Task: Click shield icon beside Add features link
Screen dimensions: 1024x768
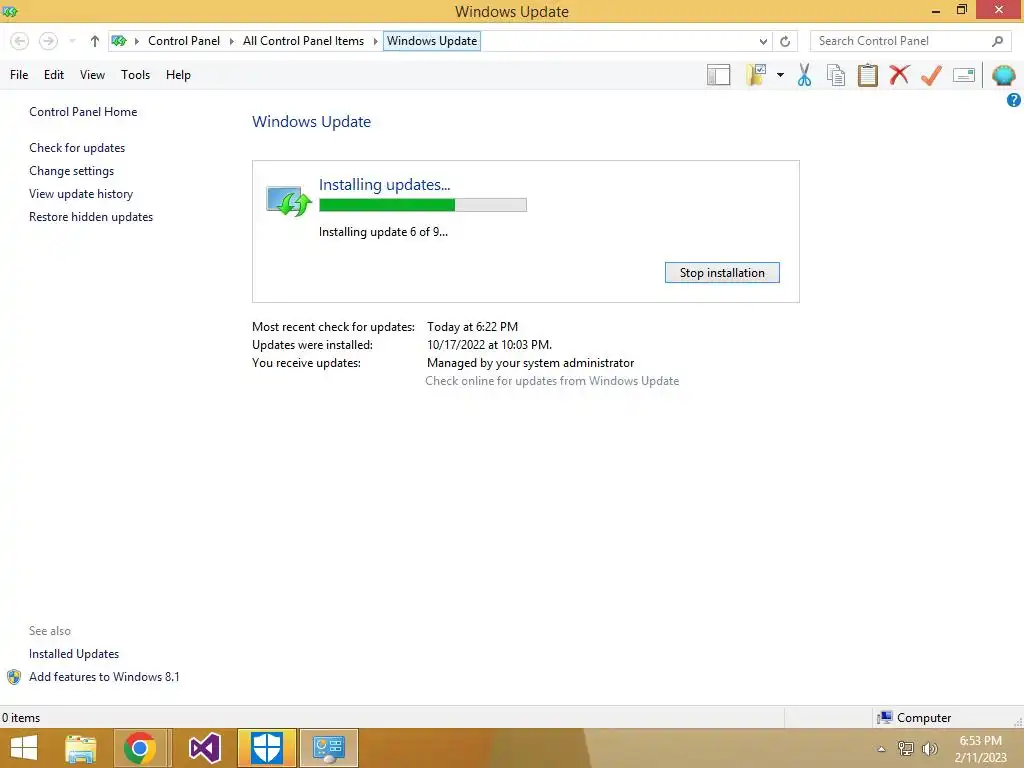Action: [14, 677]
